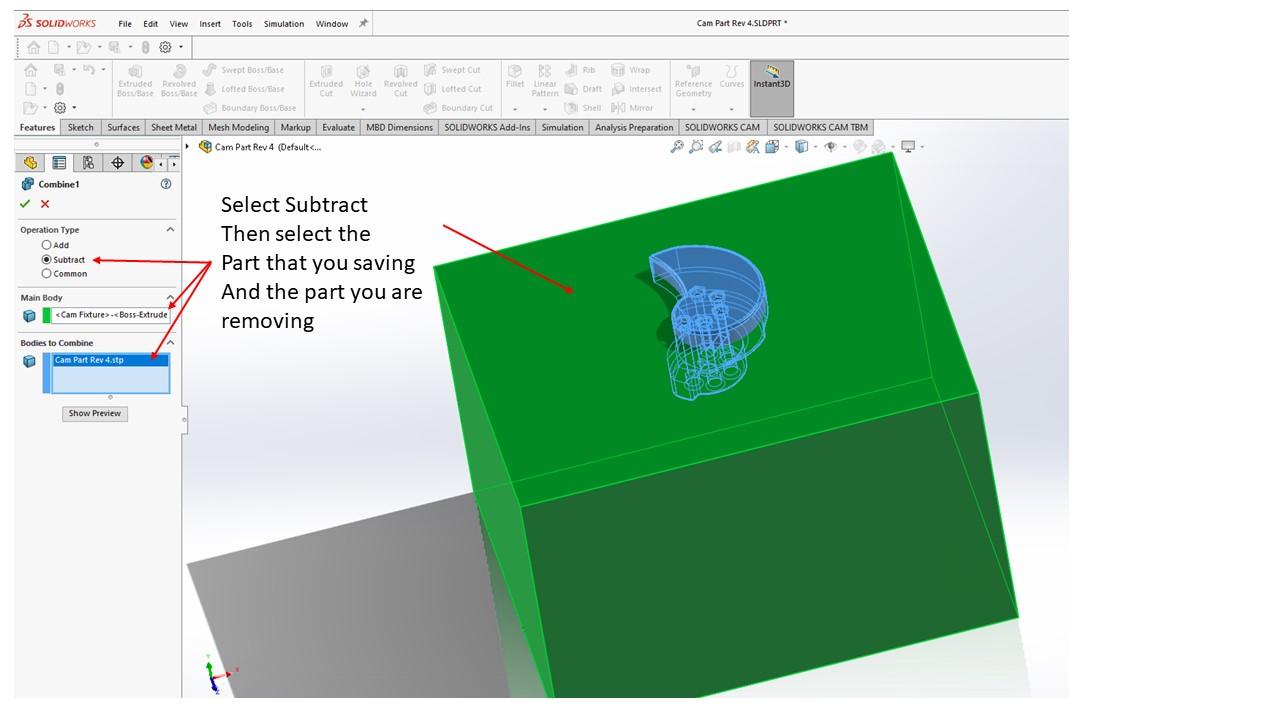Image resolution: width=1280 pixels, height=720 pixels.
Task: Expand the Cam Part Rev 4 tree
Action: 188,147
